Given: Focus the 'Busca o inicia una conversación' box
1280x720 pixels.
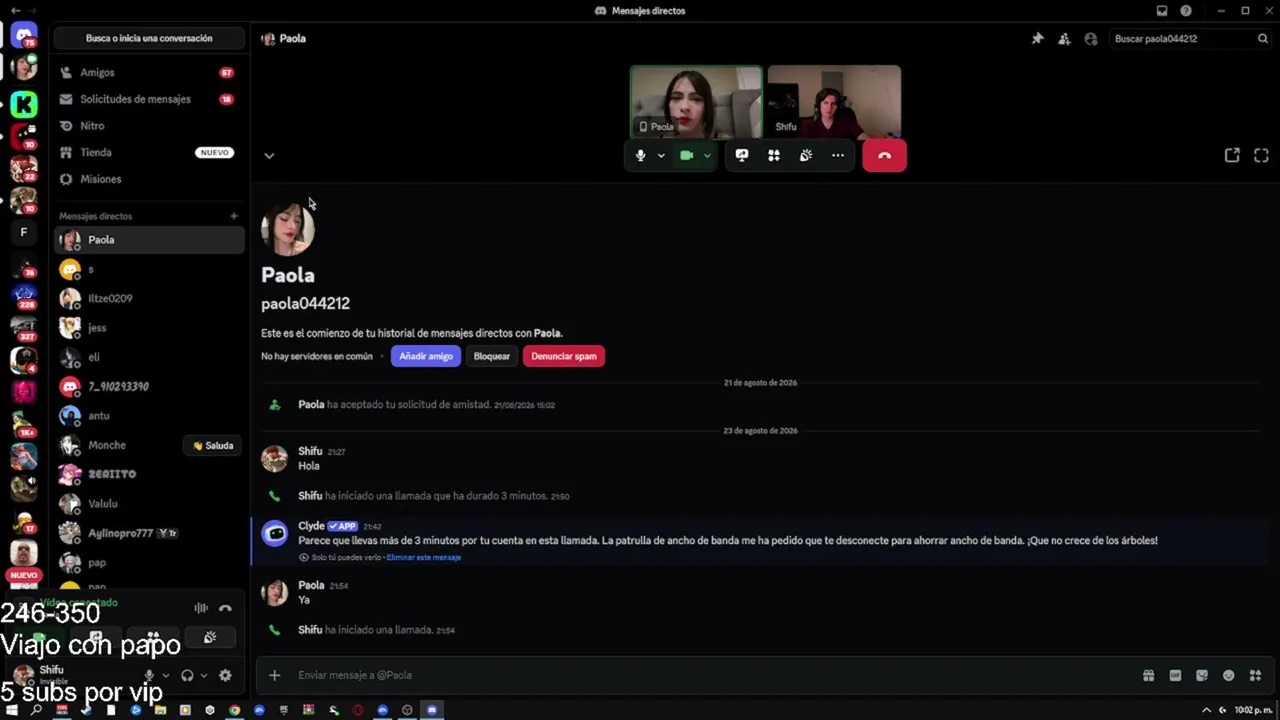Looking at the screenshot, I should pyautogui.click(x=149, y=38).
